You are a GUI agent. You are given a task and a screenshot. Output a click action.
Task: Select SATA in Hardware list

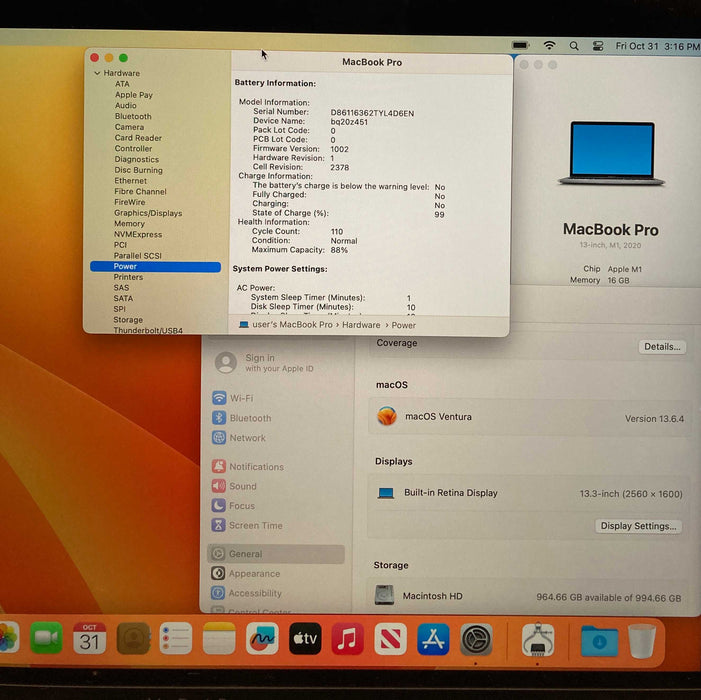click(x=123, y=299)
